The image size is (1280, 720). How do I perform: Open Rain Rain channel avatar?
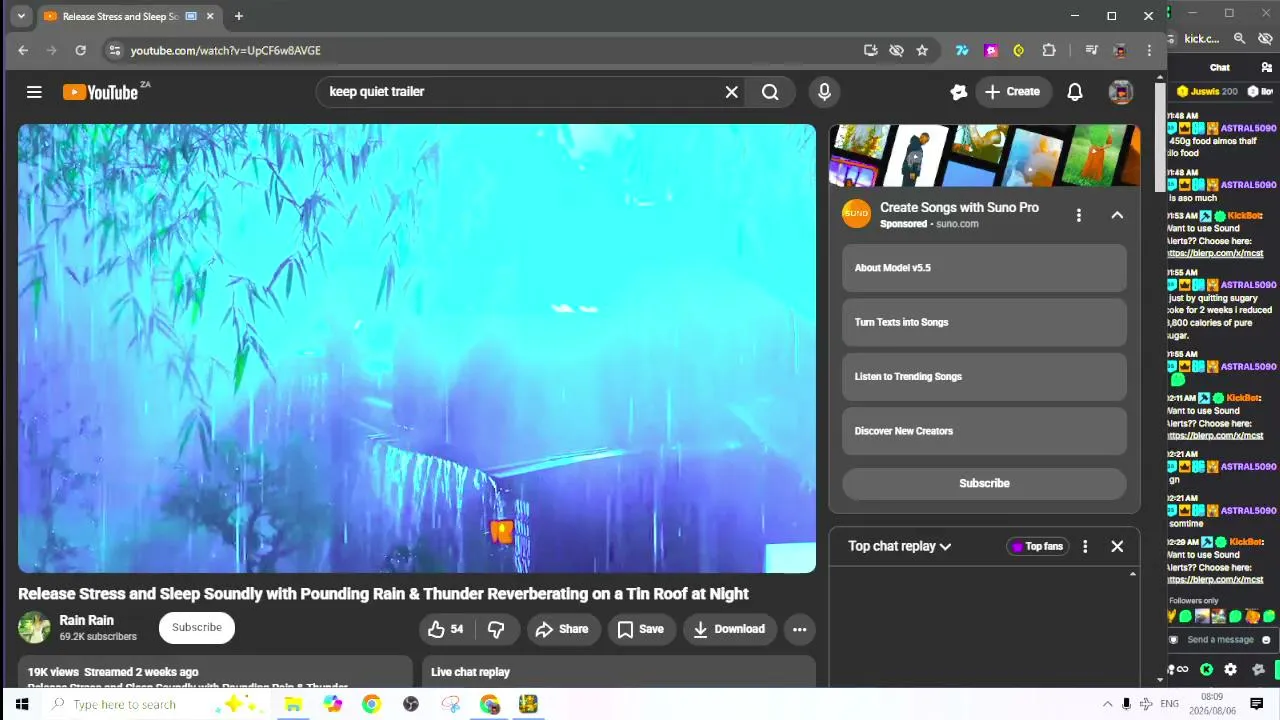coord(34,627)
